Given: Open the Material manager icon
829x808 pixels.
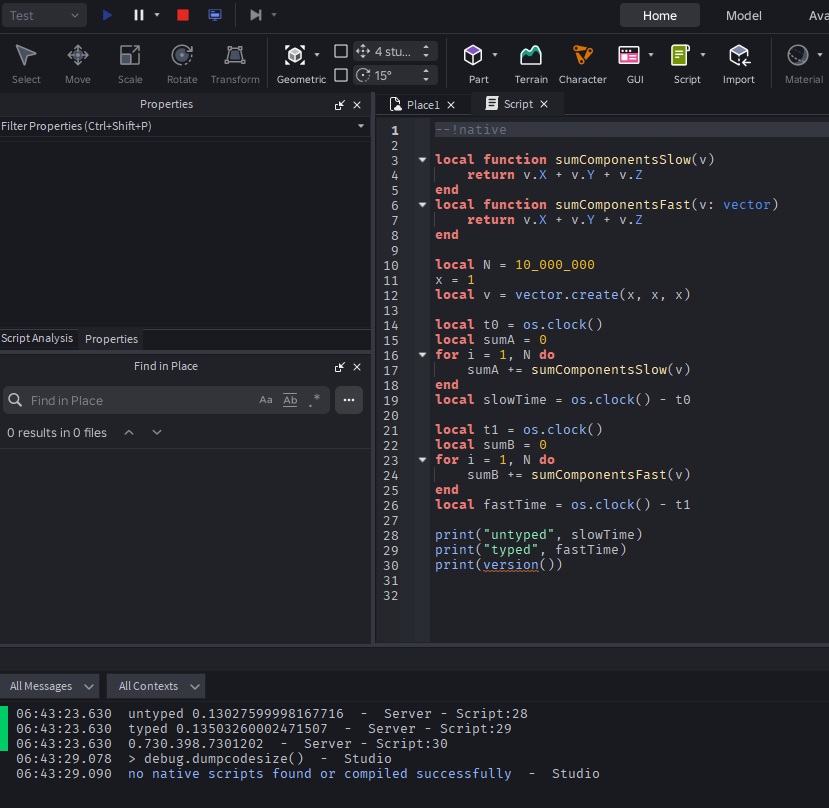Looking at the screenshot, I should point(798,55).
